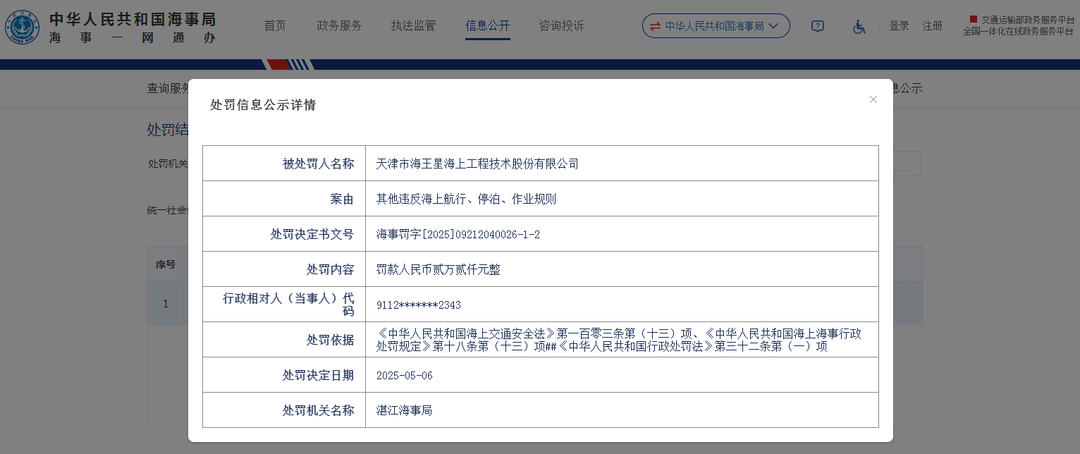
Task: Navigate to 咨询投诉
Action: [561, 26]
